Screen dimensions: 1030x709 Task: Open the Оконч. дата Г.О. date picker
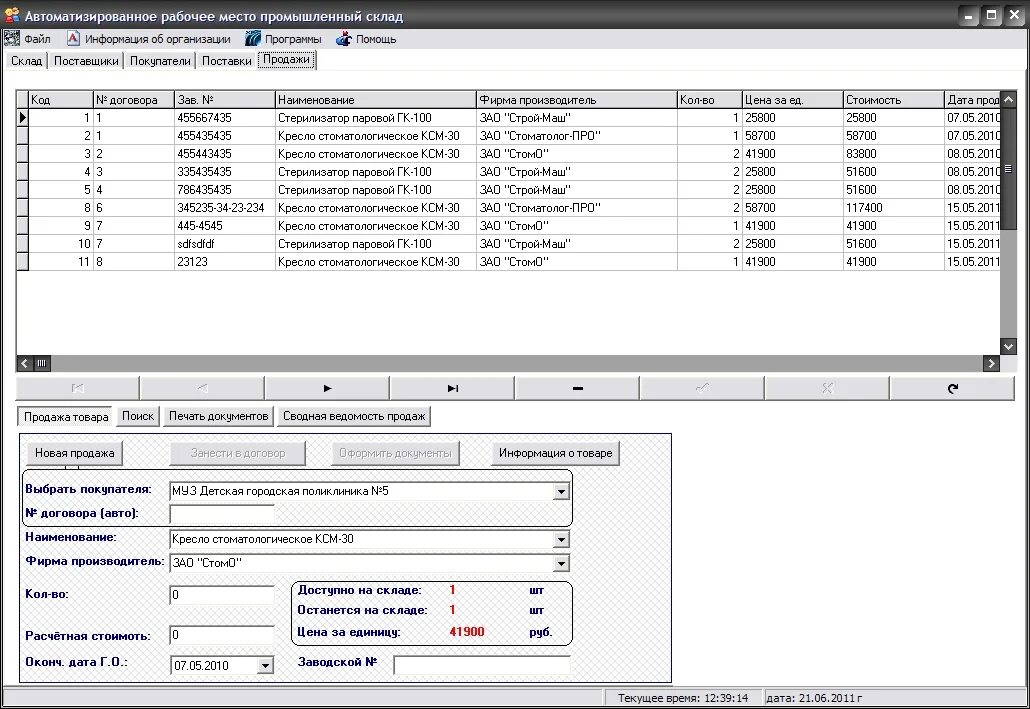(x=265, y=666)
